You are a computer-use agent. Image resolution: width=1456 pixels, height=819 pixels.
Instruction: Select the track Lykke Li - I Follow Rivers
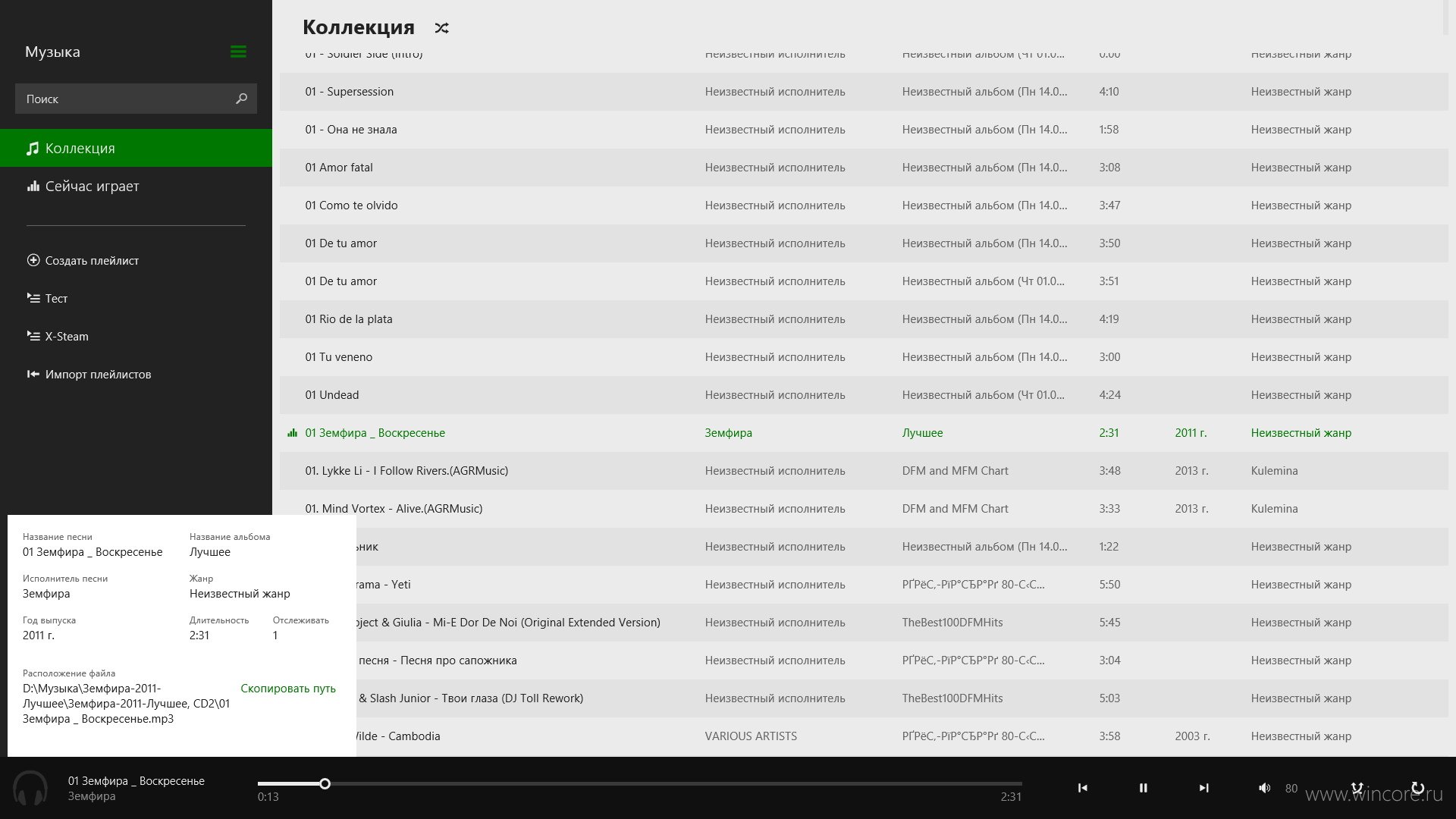(x=864, y=471)
